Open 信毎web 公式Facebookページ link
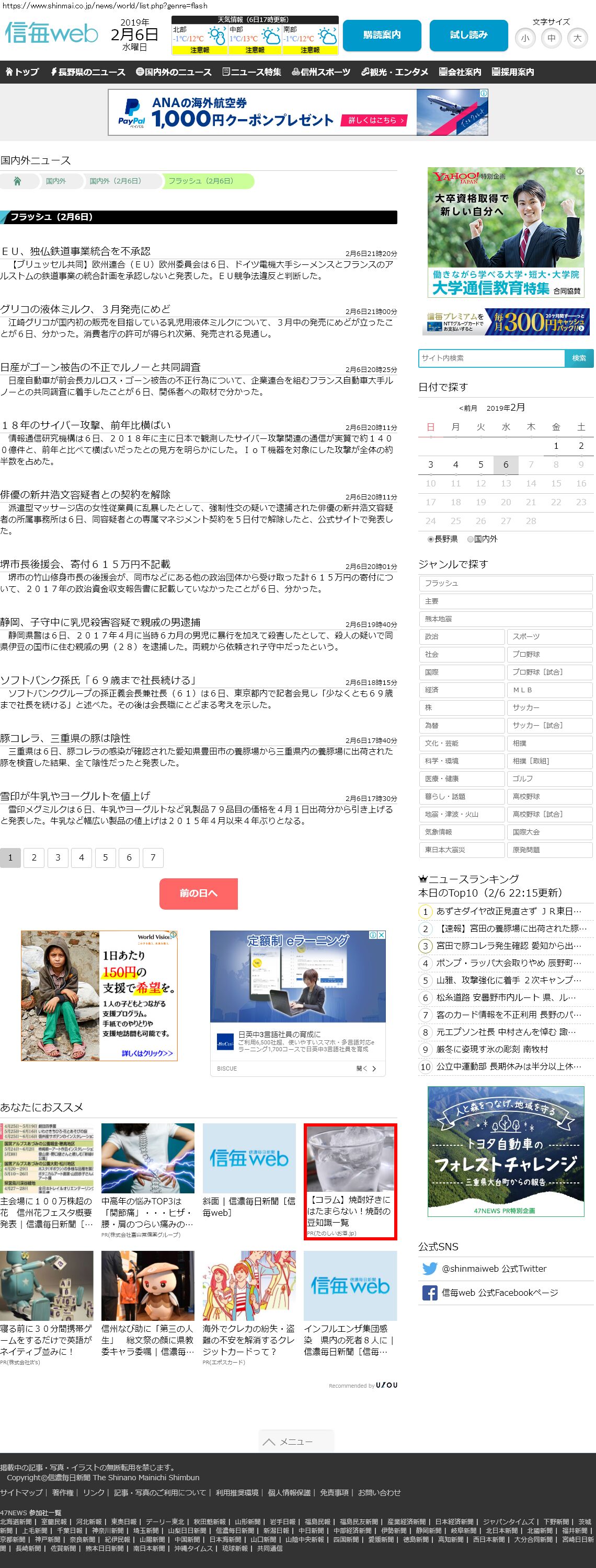 [500, 1293]
